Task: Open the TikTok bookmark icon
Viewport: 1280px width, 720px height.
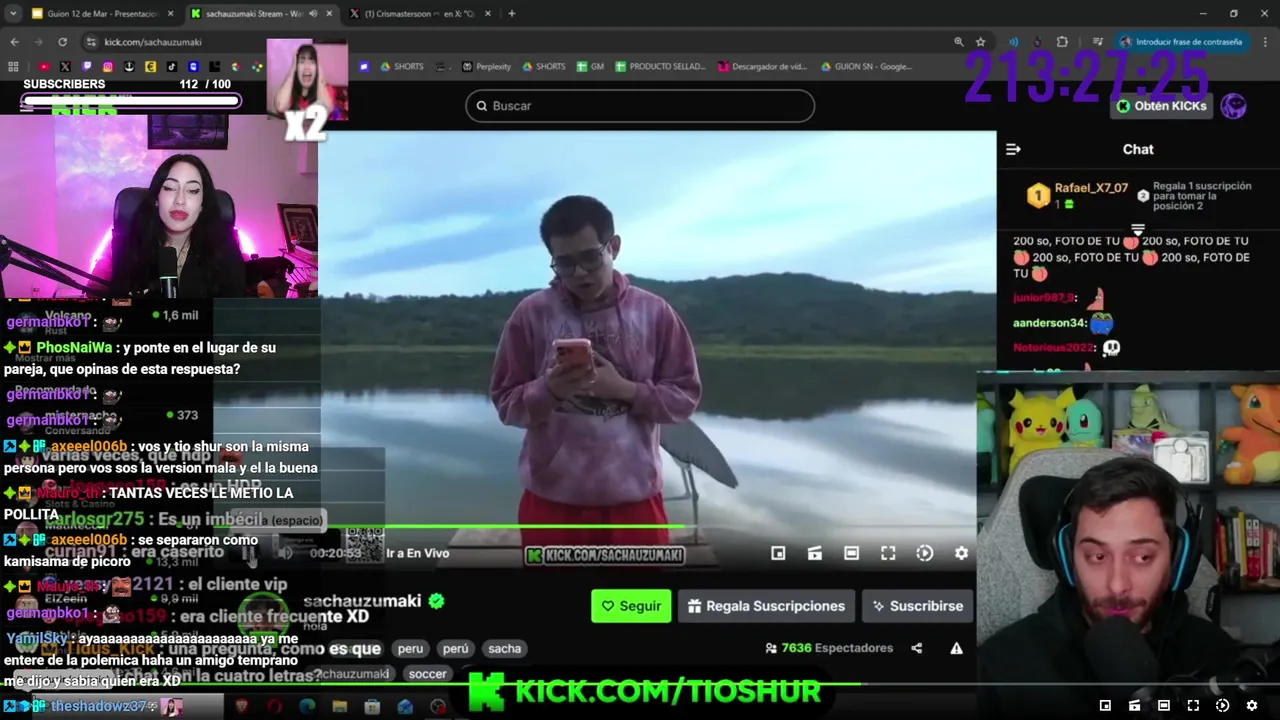Action: (172, 67)
